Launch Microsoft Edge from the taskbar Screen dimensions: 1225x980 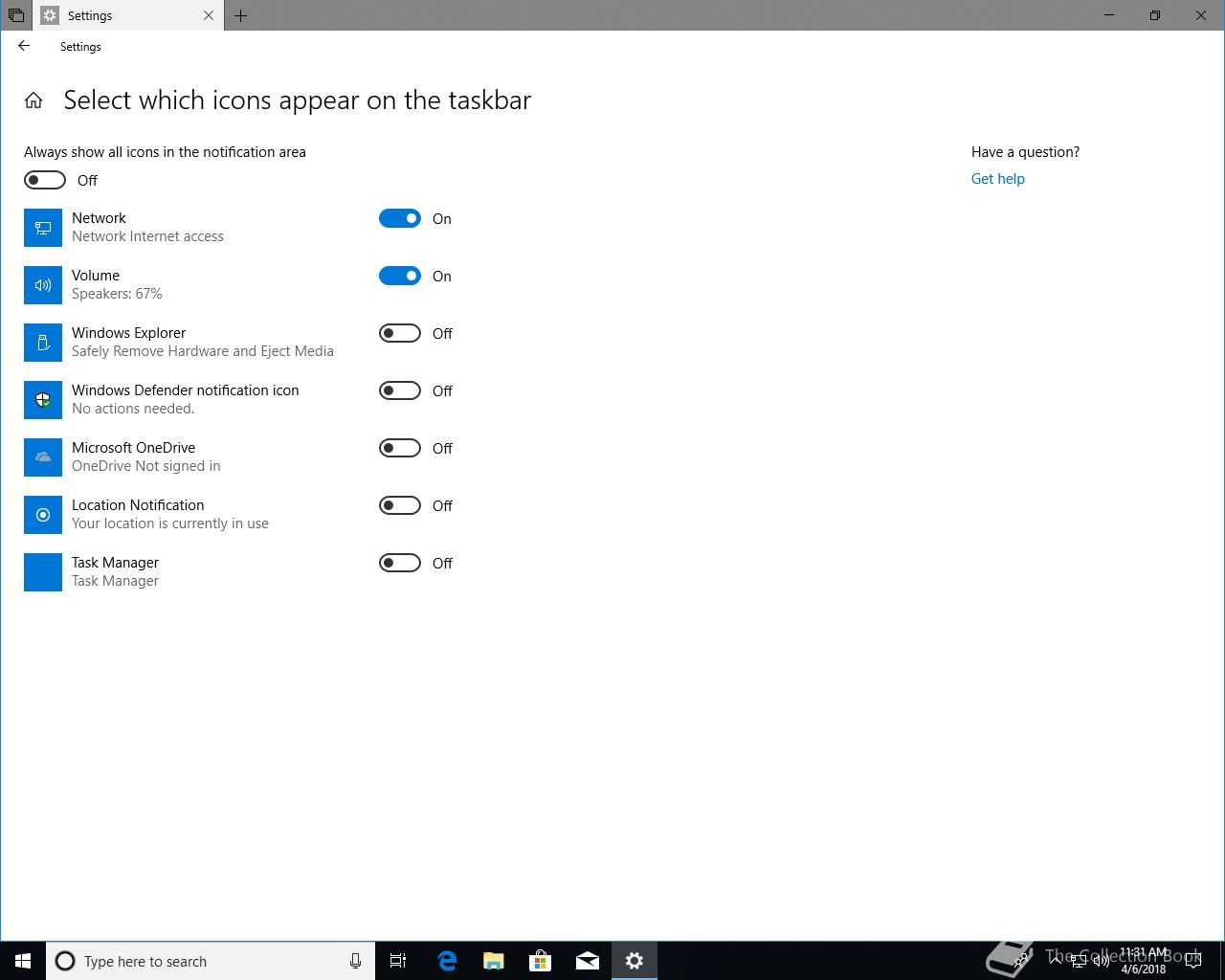447,961
